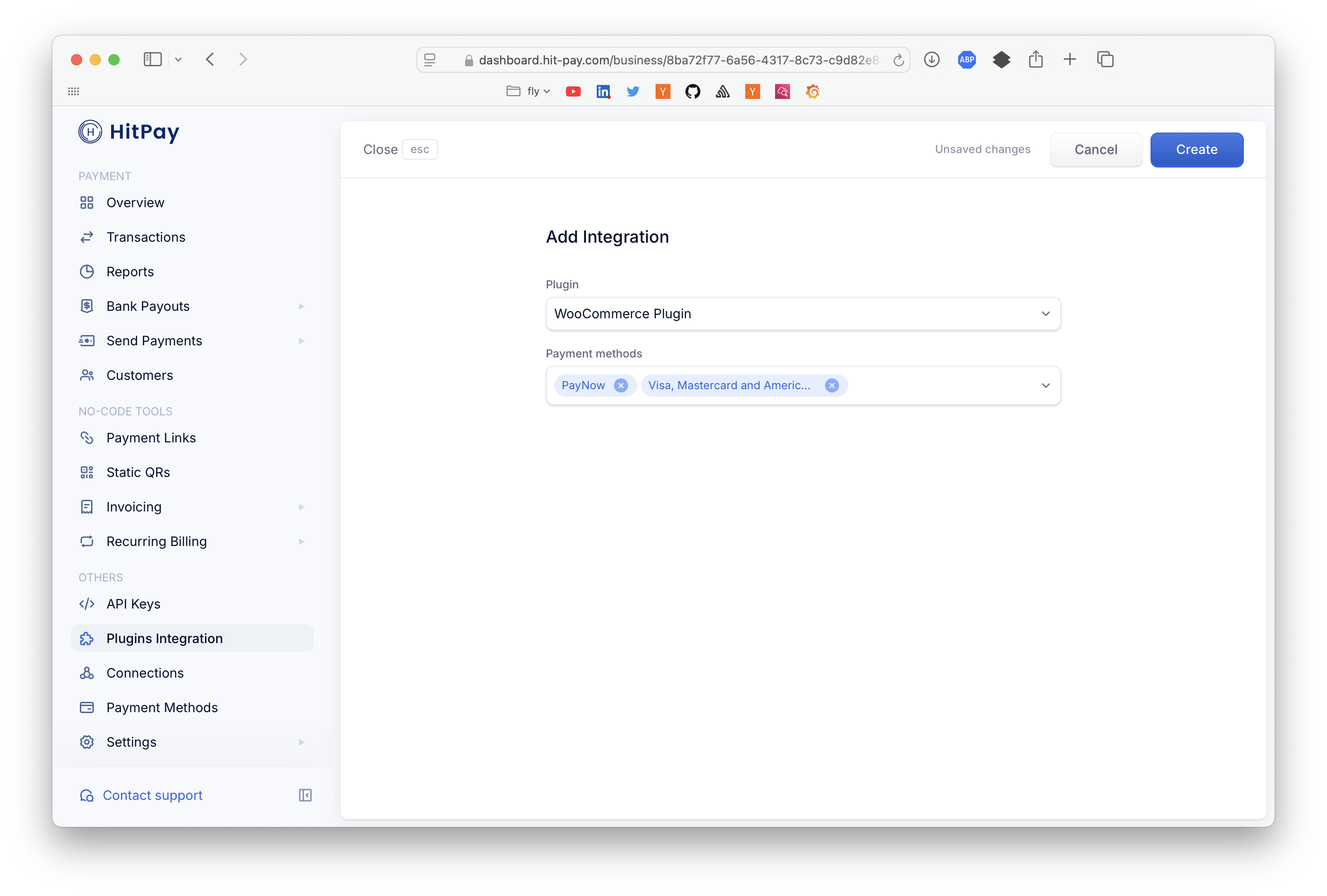1327x896 pixels.
Task: Click the Payment Methods card icon
Action: 87,707
